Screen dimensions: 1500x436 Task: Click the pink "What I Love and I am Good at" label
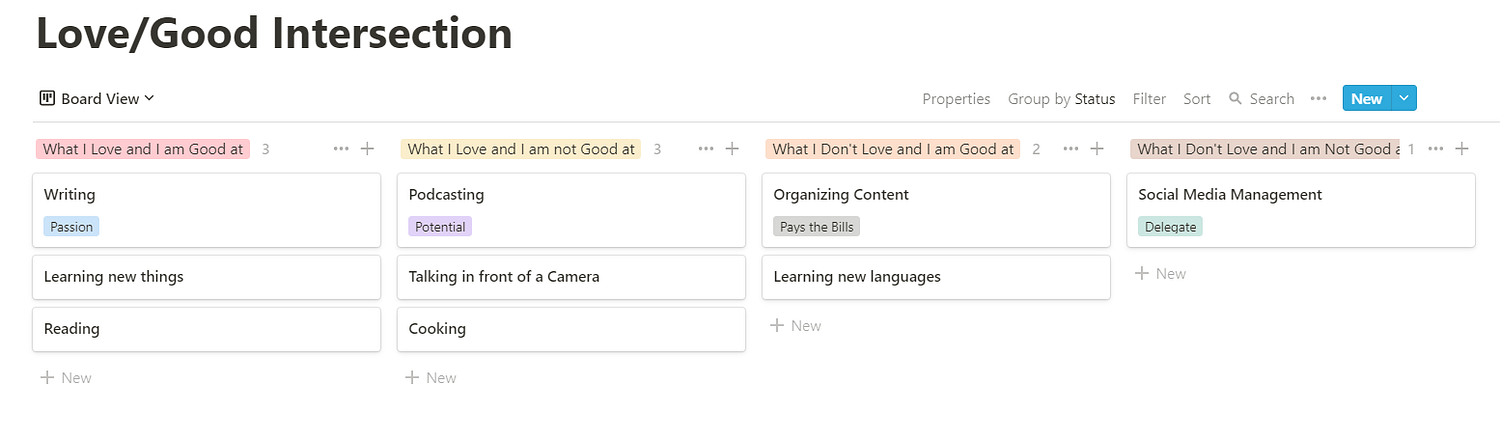[x=143, y=149]
